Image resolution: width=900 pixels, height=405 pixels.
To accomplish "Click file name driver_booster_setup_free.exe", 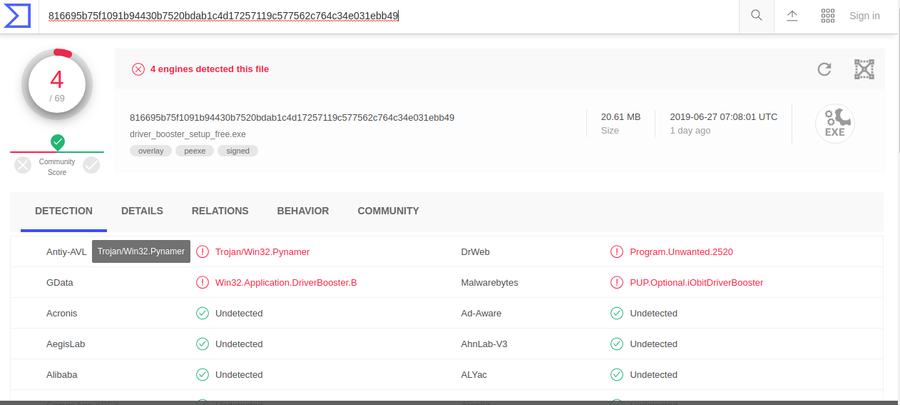I will coord(188,134).
